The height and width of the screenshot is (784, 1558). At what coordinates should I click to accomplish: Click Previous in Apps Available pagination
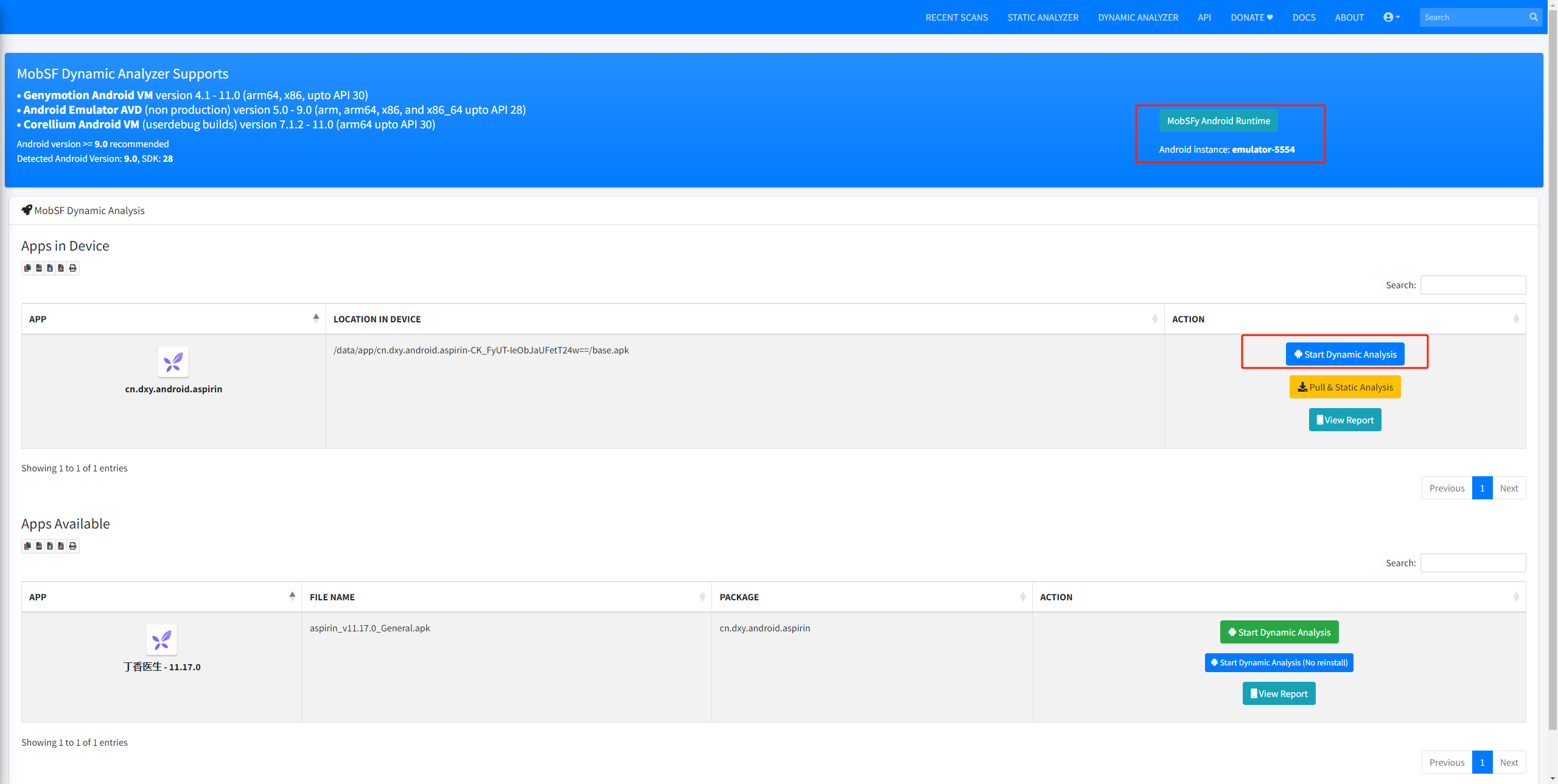(1447, 762)
